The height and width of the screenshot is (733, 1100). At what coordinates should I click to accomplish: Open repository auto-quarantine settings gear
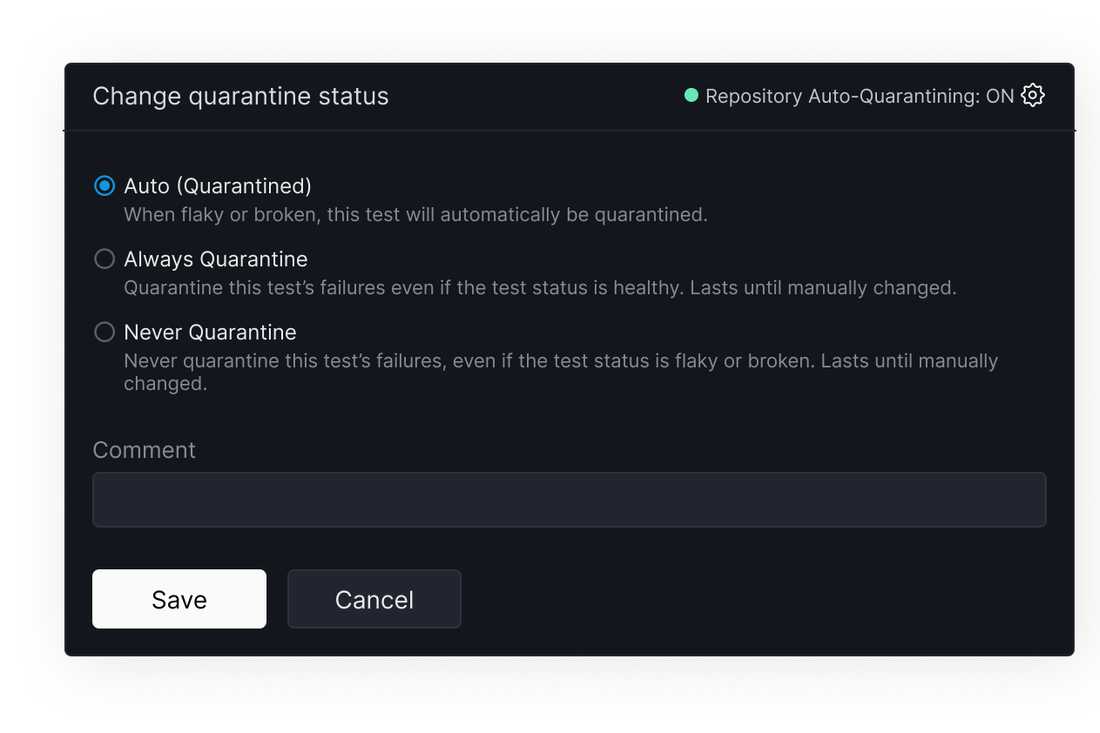click(1032, 95)
